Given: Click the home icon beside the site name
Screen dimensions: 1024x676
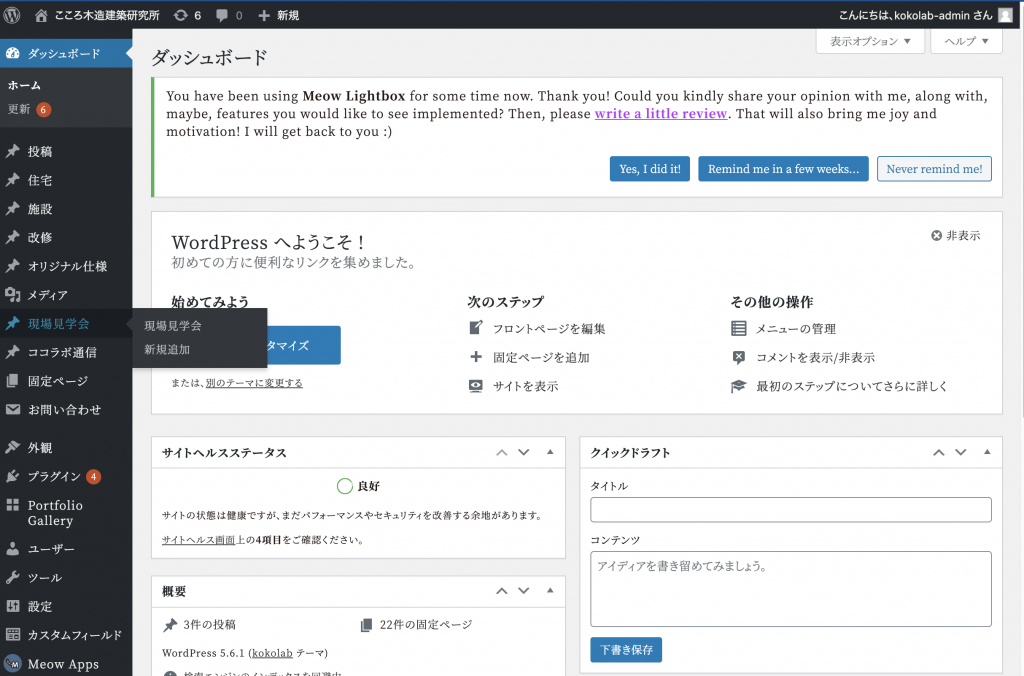Looking at the screenshot, I should coord(41,15).
